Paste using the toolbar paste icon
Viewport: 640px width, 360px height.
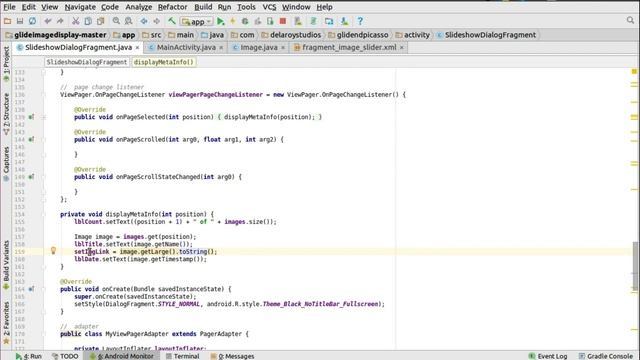click(100, 21)
